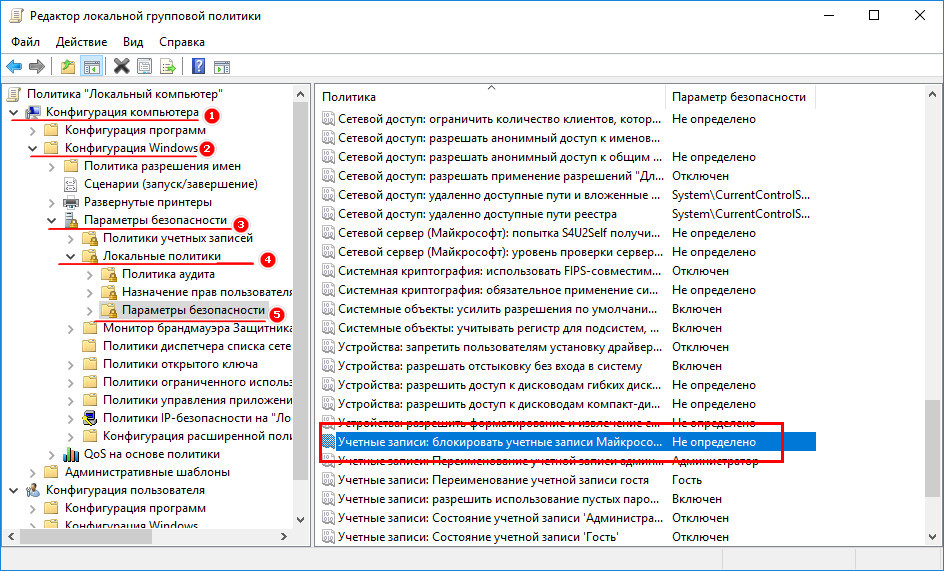The height and width of the screenshot is (571, 944).
Task: Click the Конфигурация пользователя user icon
Action: pyautogui.click(x=33, y=490)
